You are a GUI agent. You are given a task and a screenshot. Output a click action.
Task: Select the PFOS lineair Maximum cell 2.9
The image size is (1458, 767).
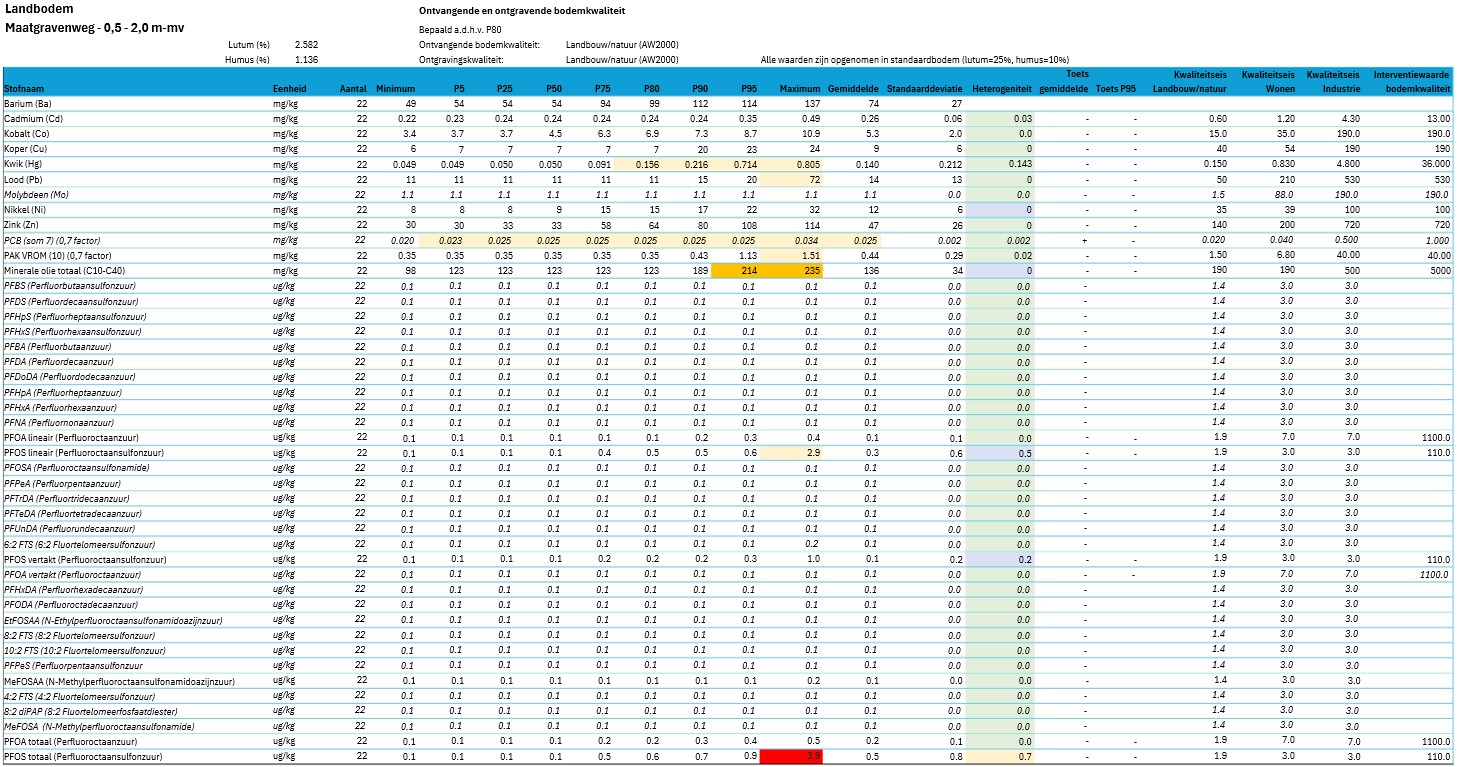coord(792,453)
